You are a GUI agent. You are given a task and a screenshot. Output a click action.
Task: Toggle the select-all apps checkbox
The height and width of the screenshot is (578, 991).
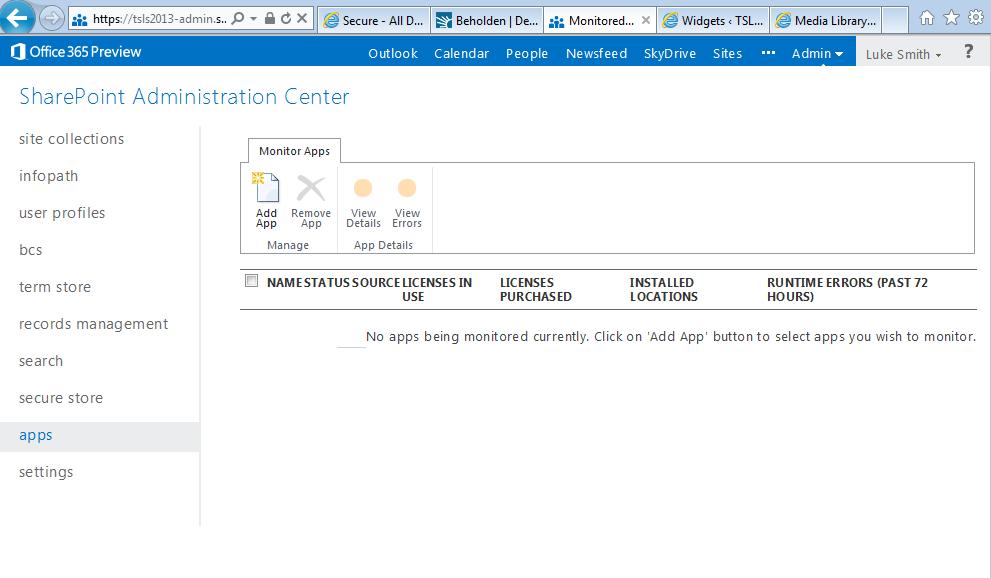click(x=251, y=281)
